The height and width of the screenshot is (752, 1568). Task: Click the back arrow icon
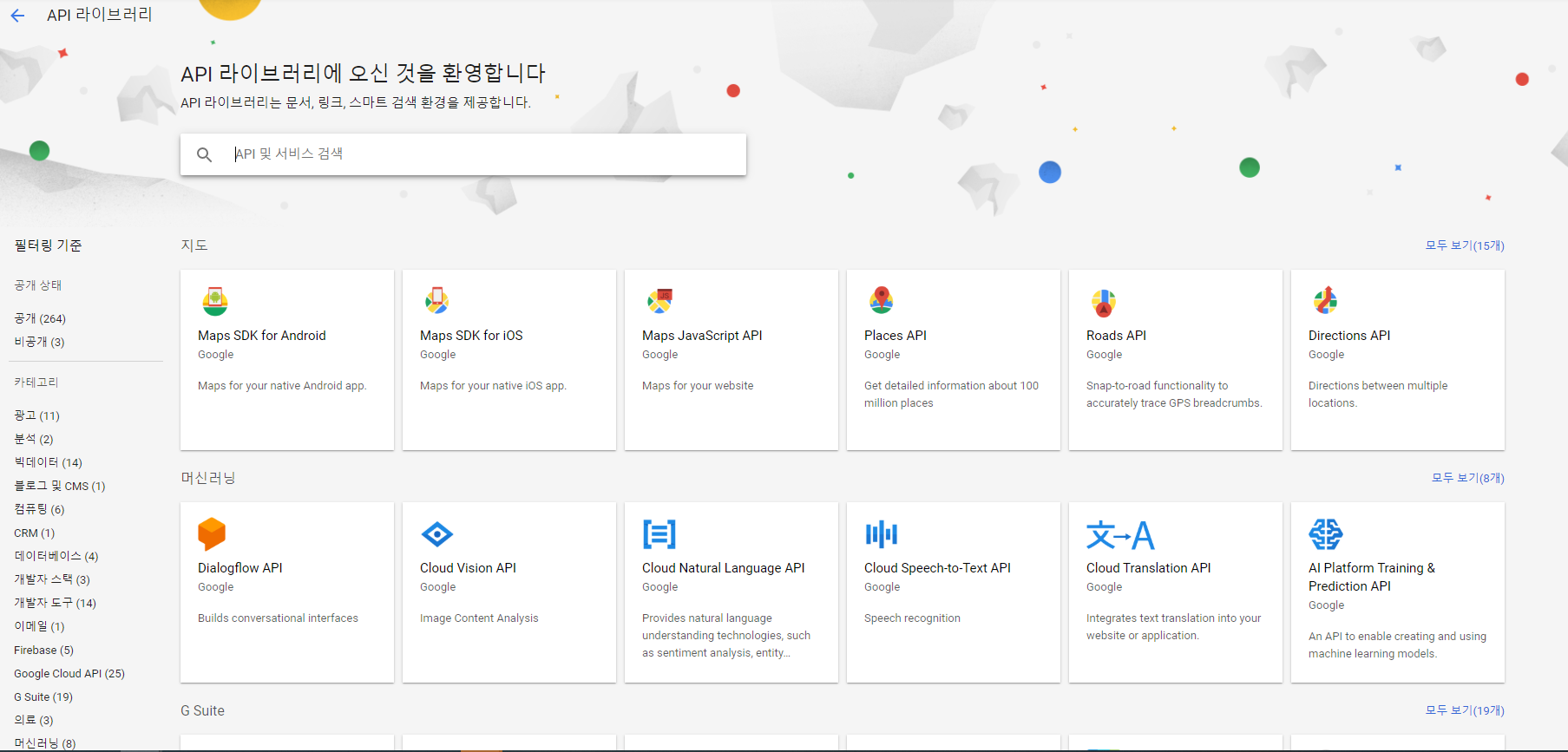(x=17, y=16)
